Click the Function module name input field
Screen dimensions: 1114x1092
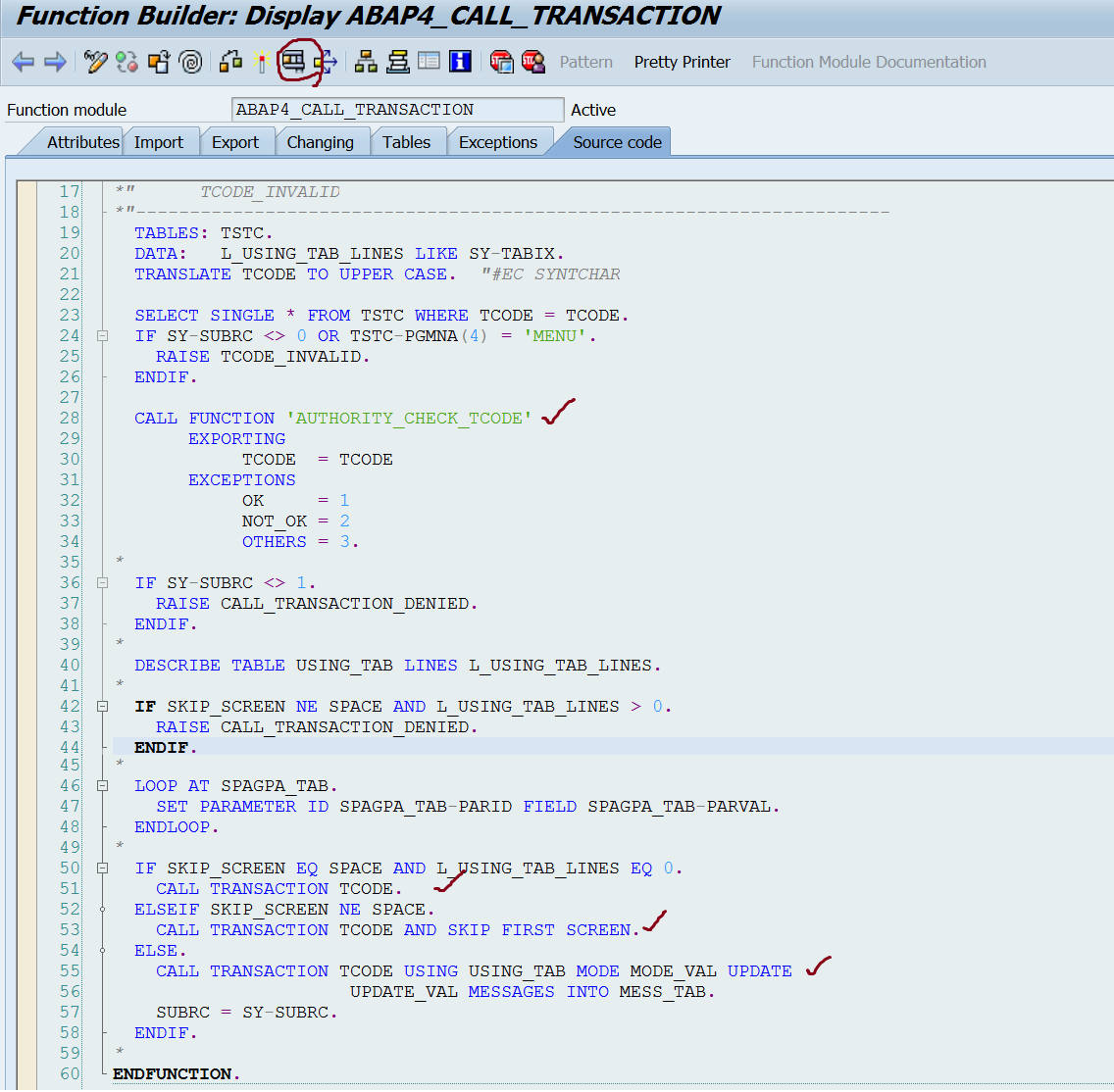click(396, 110)
